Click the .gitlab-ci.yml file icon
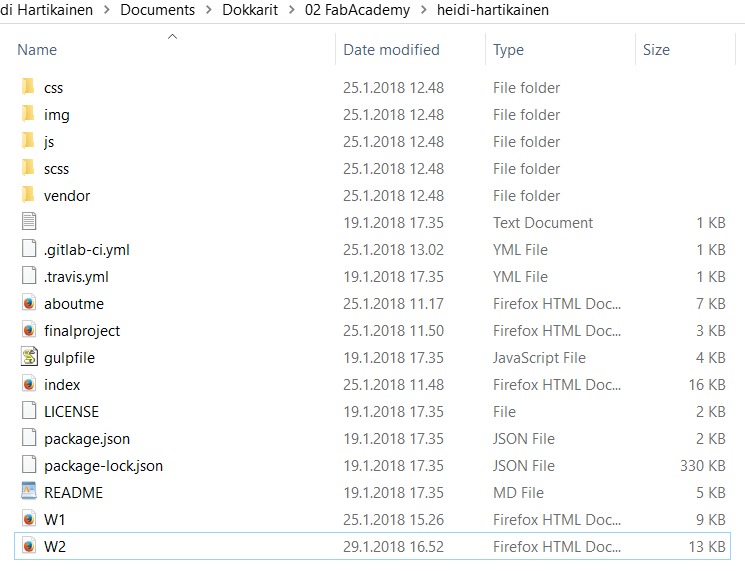Viewport: 745px width, 571px height. point(29,248)
